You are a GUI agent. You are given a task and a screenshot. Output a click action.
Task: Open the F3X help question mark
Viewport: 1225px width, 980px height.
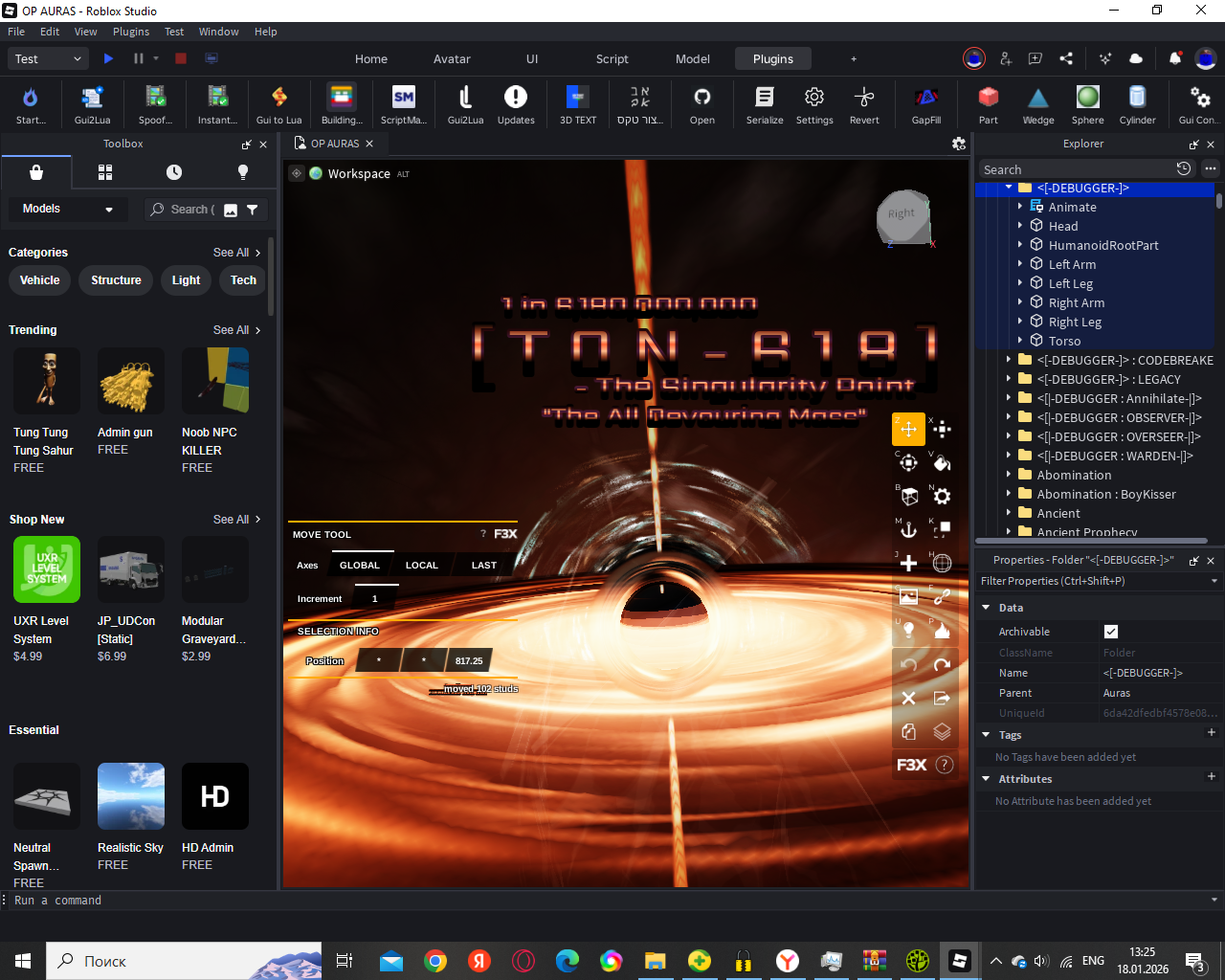(x=944, y=765)
